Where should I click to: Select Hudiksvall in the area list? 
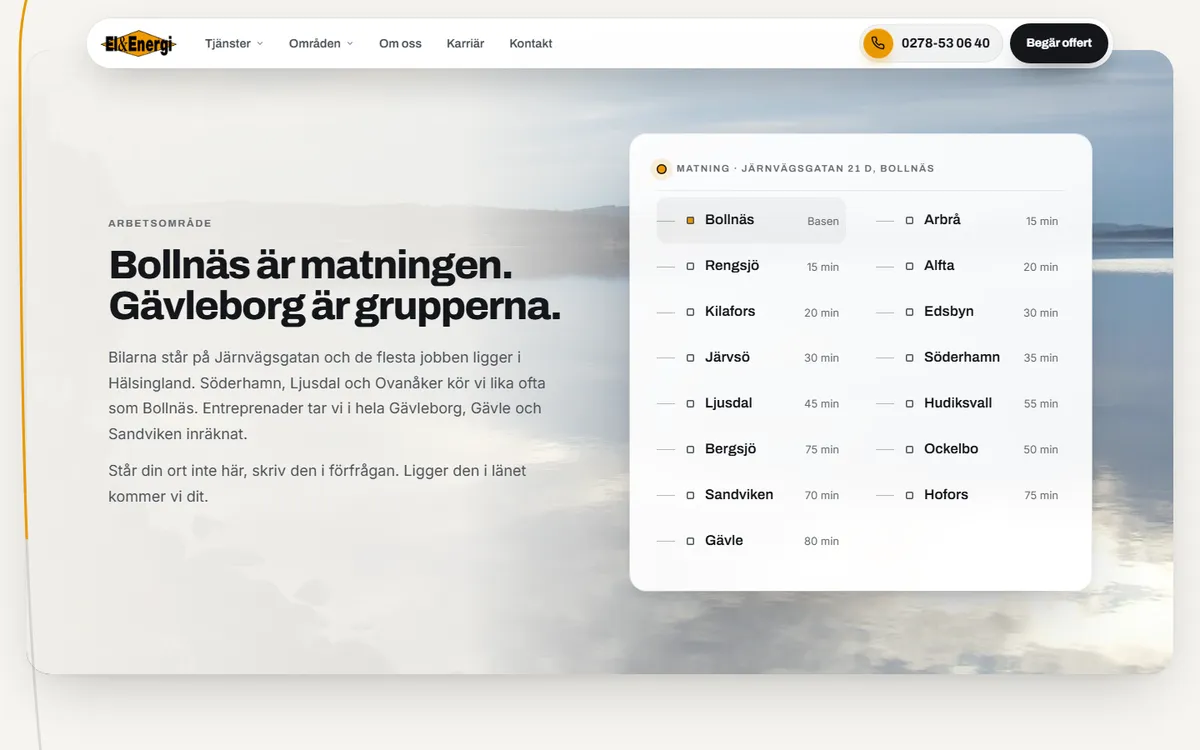[970, 403]
